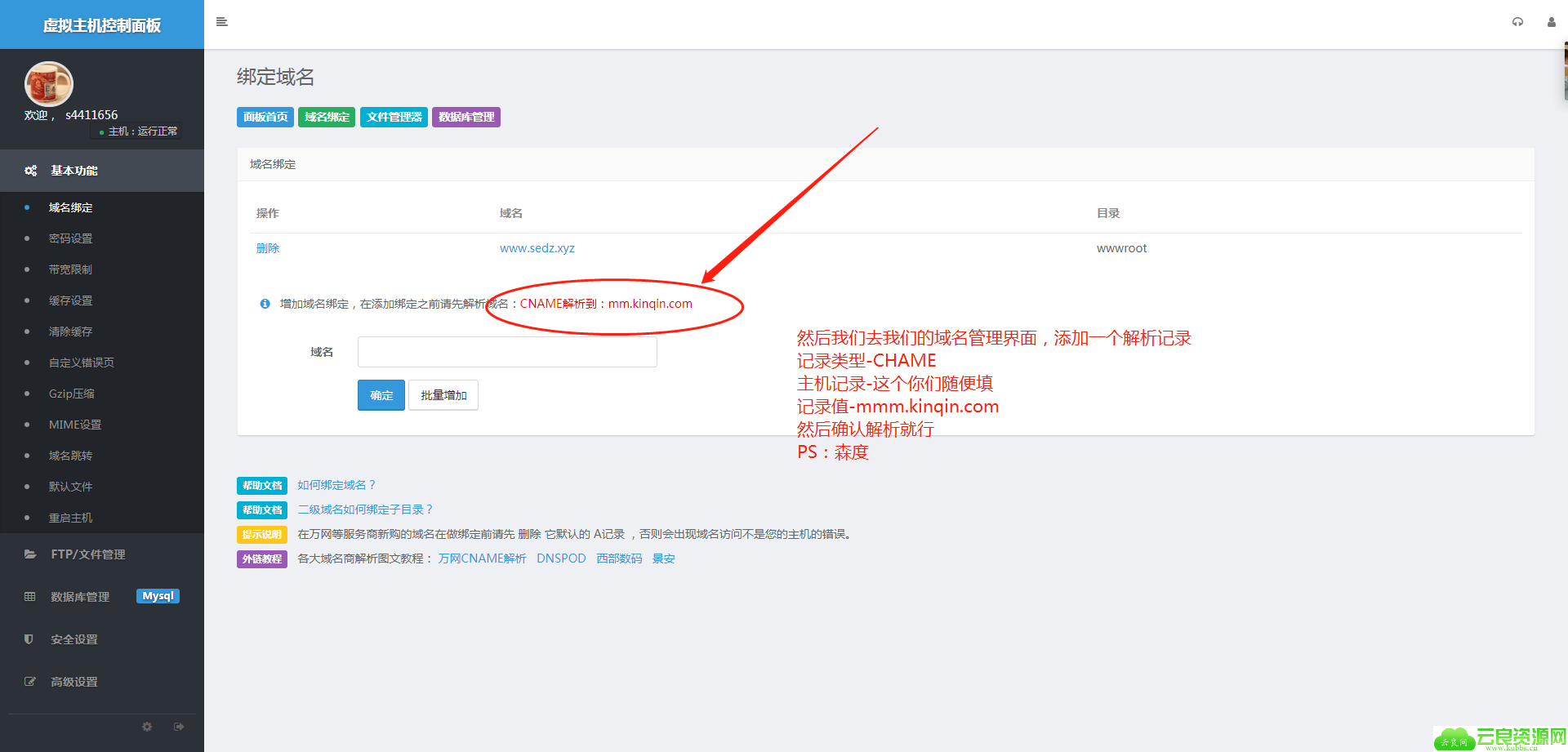The width and height of the screenshot is (1568, 752).
Task: Open the 文件管理器 button
Action: pyautogui.click(x=394, y=117)
